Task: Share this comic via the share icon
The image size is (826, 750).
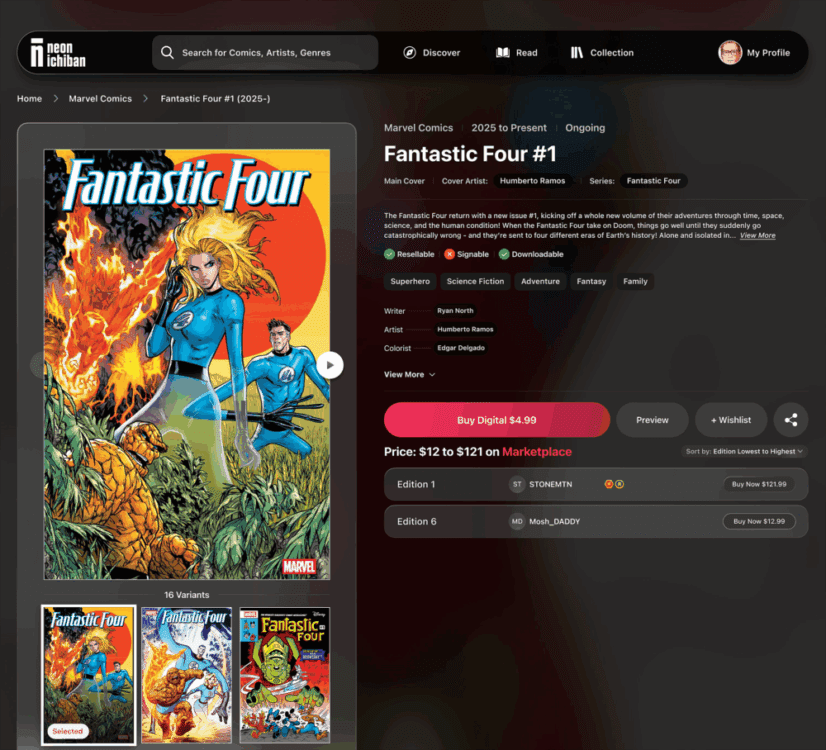Action: 791,420
